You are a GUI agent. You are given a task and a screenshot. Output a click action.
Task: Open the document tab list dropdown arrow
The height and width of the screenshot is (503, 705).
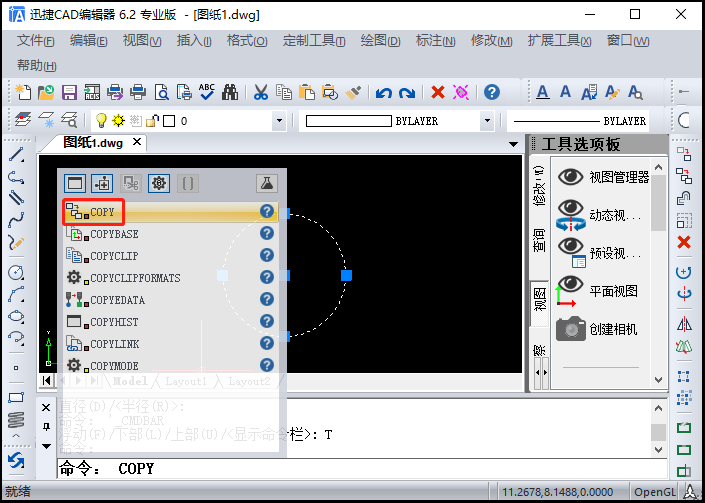tap(513, 144)
